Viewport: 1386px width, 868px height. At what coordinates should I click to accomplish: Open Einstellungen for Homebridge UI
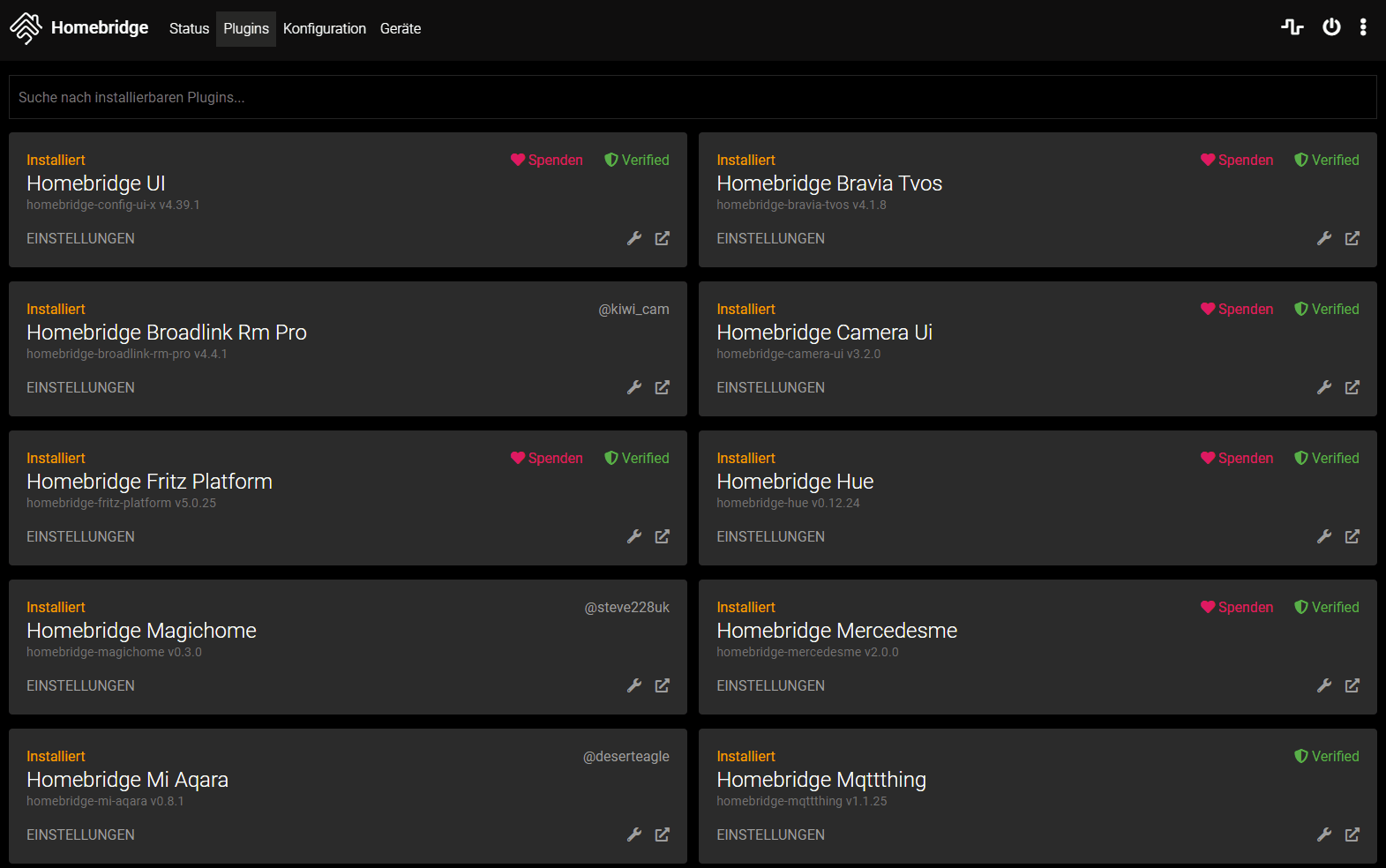[80, 238]
